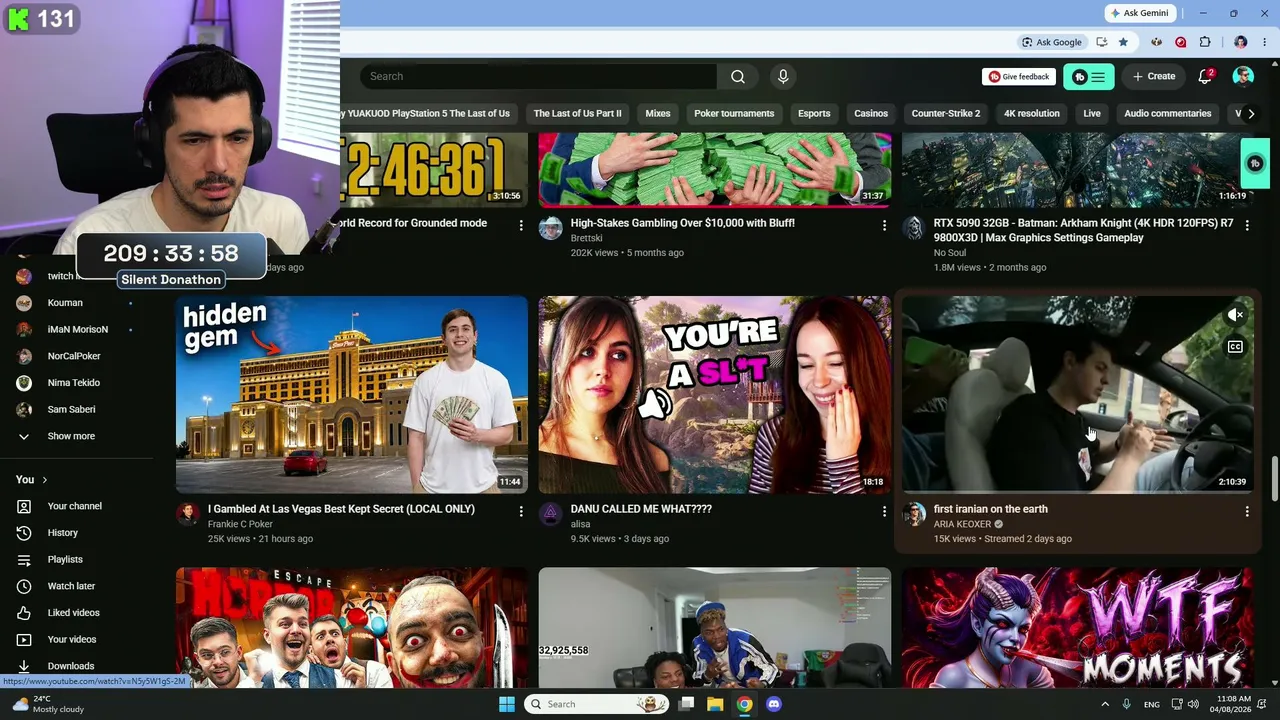Screen dimensions: 1280x720
Task: Select the Casinos chip
Action: pyautogui.click(x=871, y=114)
